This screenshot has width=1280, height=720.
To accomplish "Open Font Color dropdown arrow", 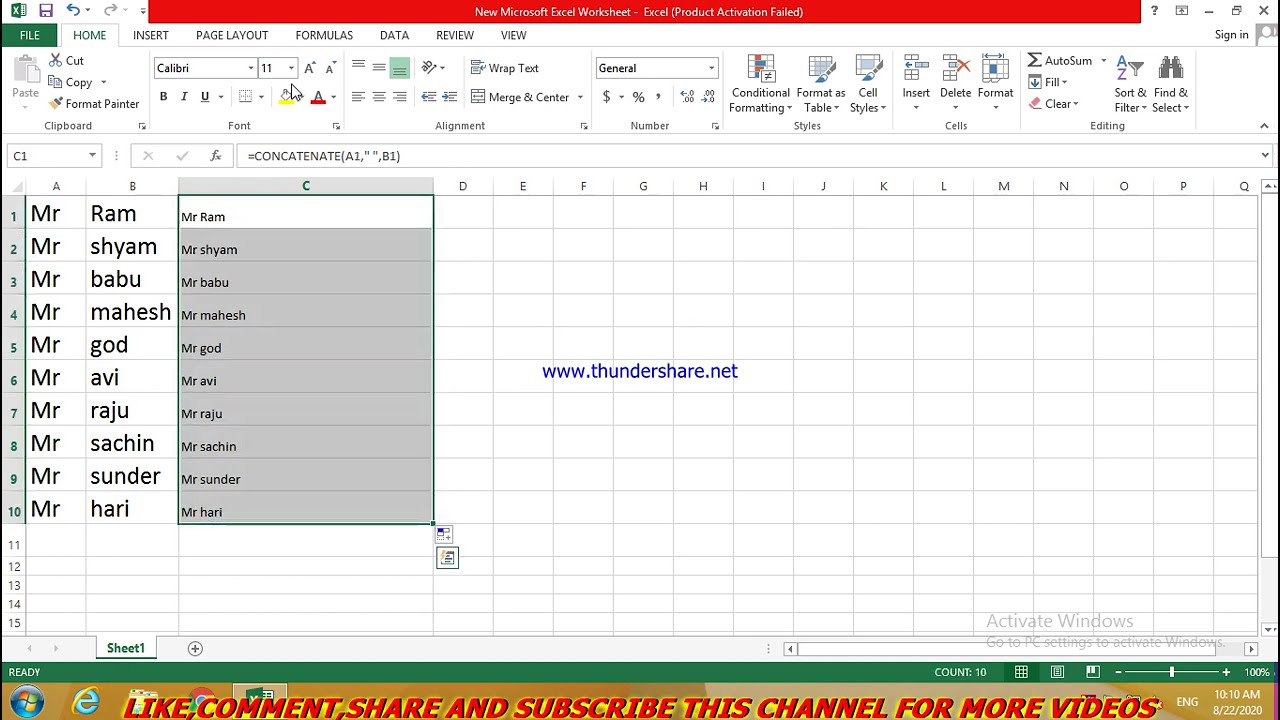I will coord(333,97).
